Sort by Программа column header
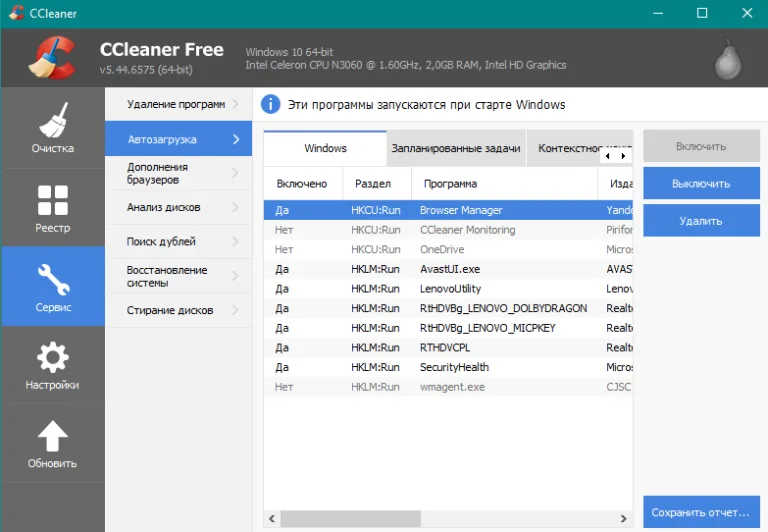Image resolution: width=768 pixels, height=532 pixels. (504, 184)
